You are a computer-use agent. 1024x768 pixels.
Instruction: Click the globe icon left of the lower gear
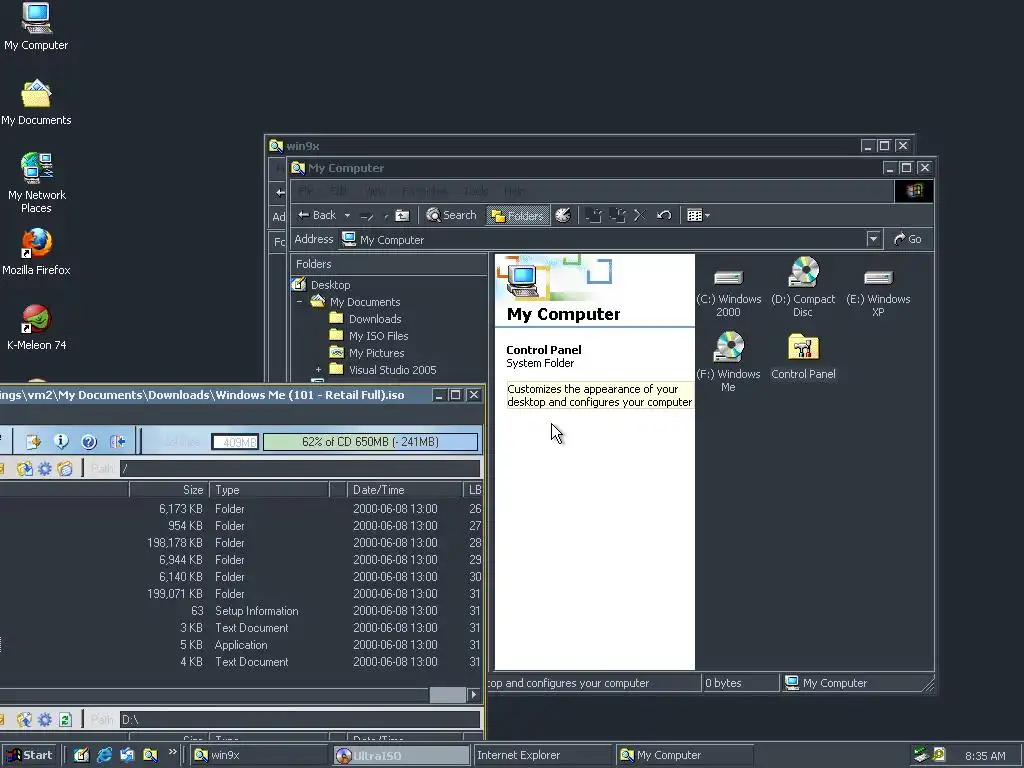point(24,720)
